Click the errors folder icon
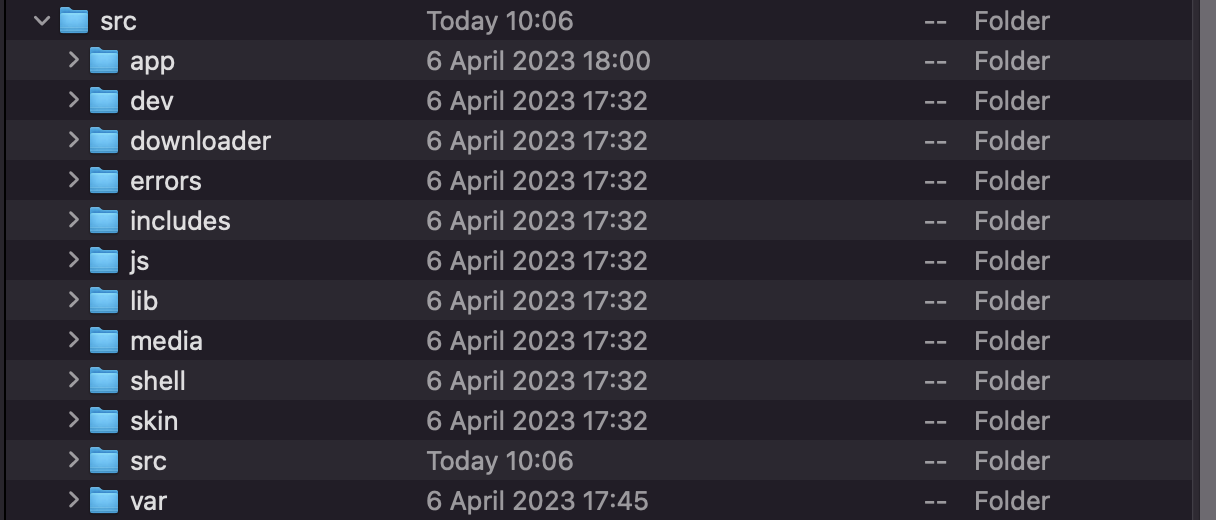The height and width of the screenshot is (520, 1216). (x=104, y=181)
